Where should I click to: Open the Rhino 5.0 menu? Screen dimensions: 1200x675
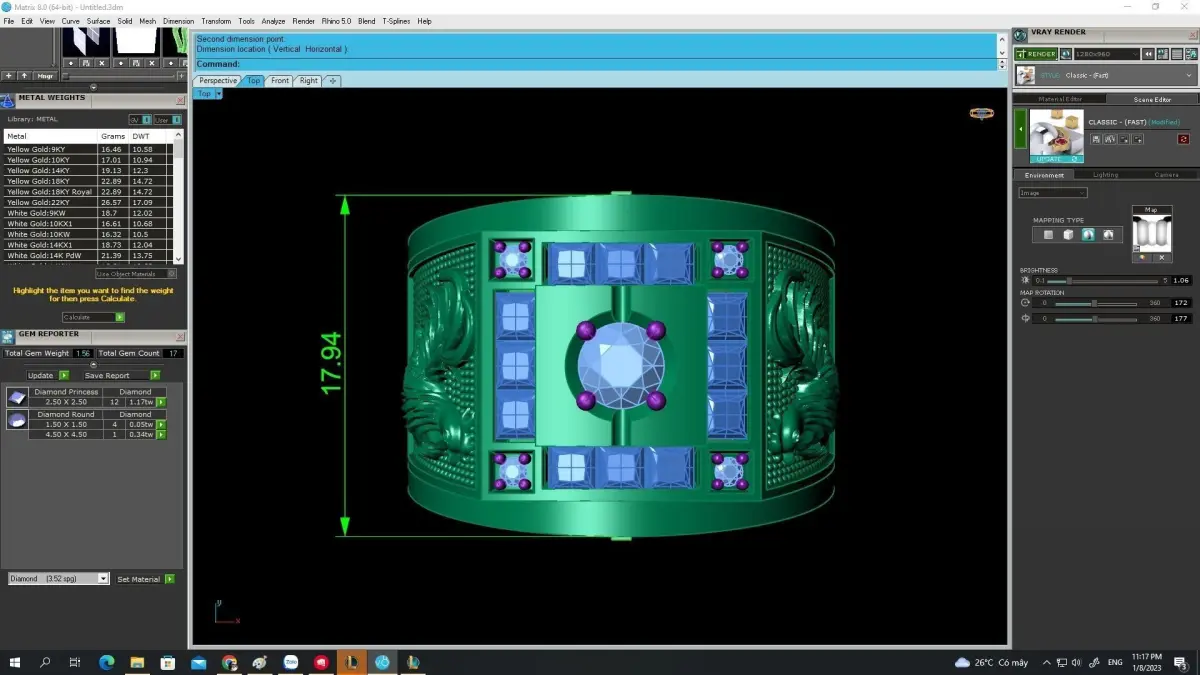pyautogui.click(x=335, y=21)
